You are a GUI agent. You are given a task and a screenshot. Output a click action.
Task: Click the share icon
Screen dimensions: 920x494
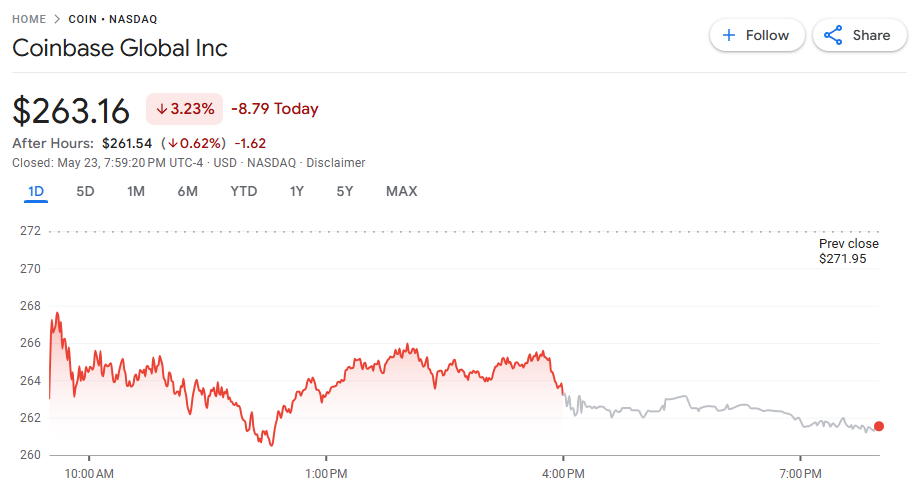click(x=833, y=35)
